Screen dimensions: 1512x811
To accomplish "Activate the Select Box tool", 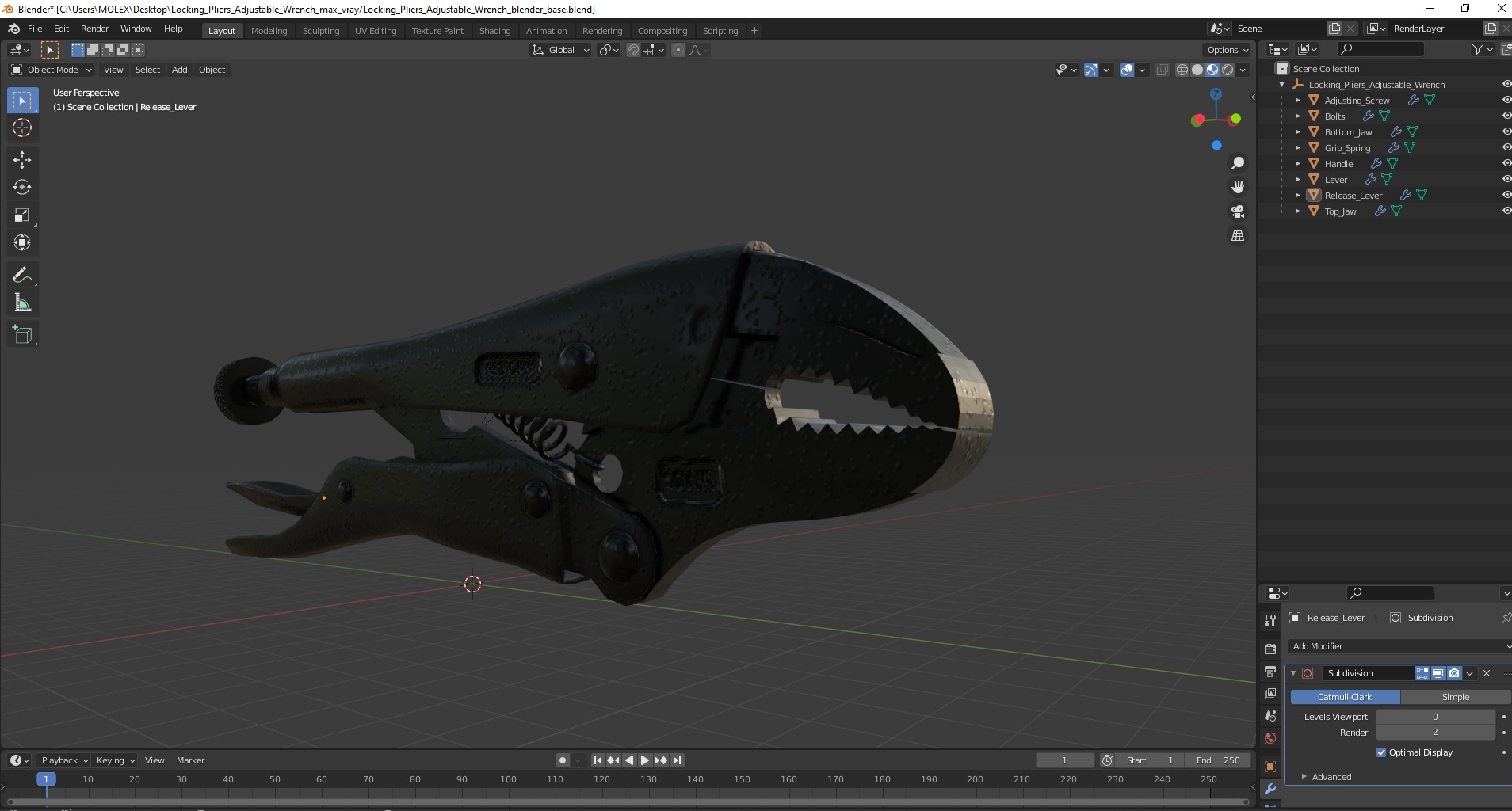I will click(x=22, y=100).
